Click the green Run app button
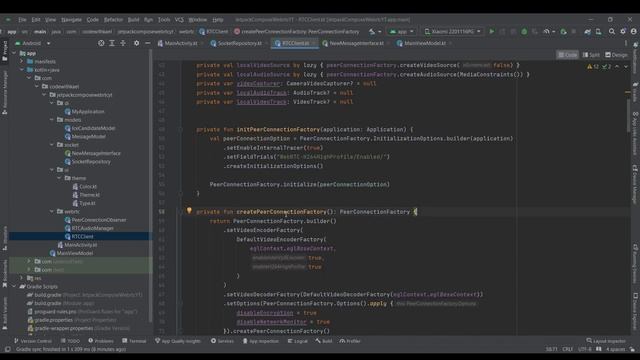 pyautogui.click(x=491, y=31)
